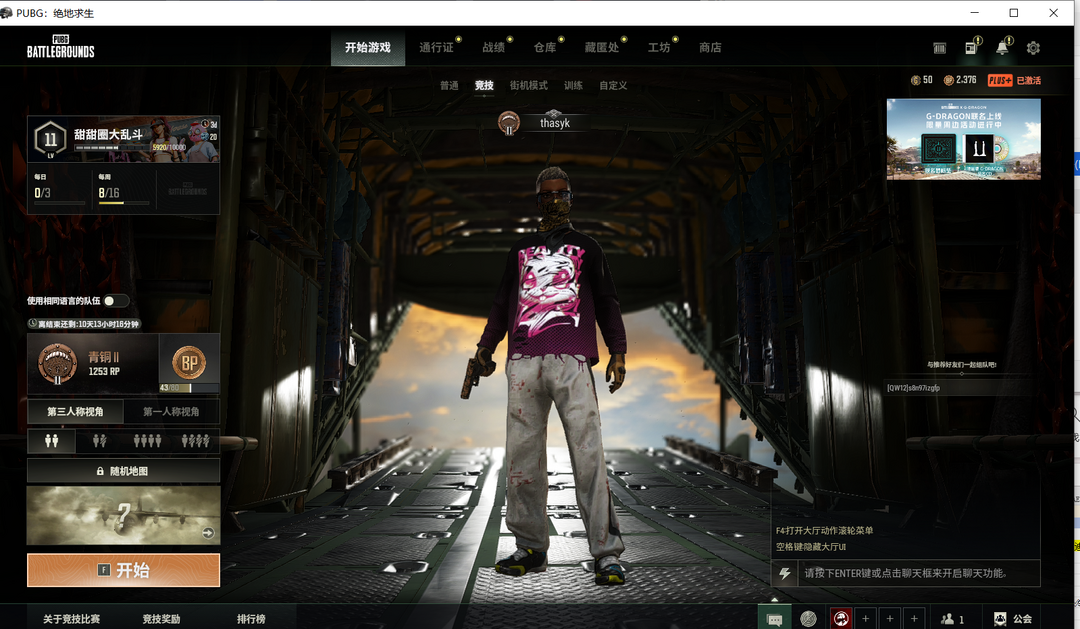Click the rank emblem beside thasyk name
Screen dimensions: 1080x629
tap(508, 123)
